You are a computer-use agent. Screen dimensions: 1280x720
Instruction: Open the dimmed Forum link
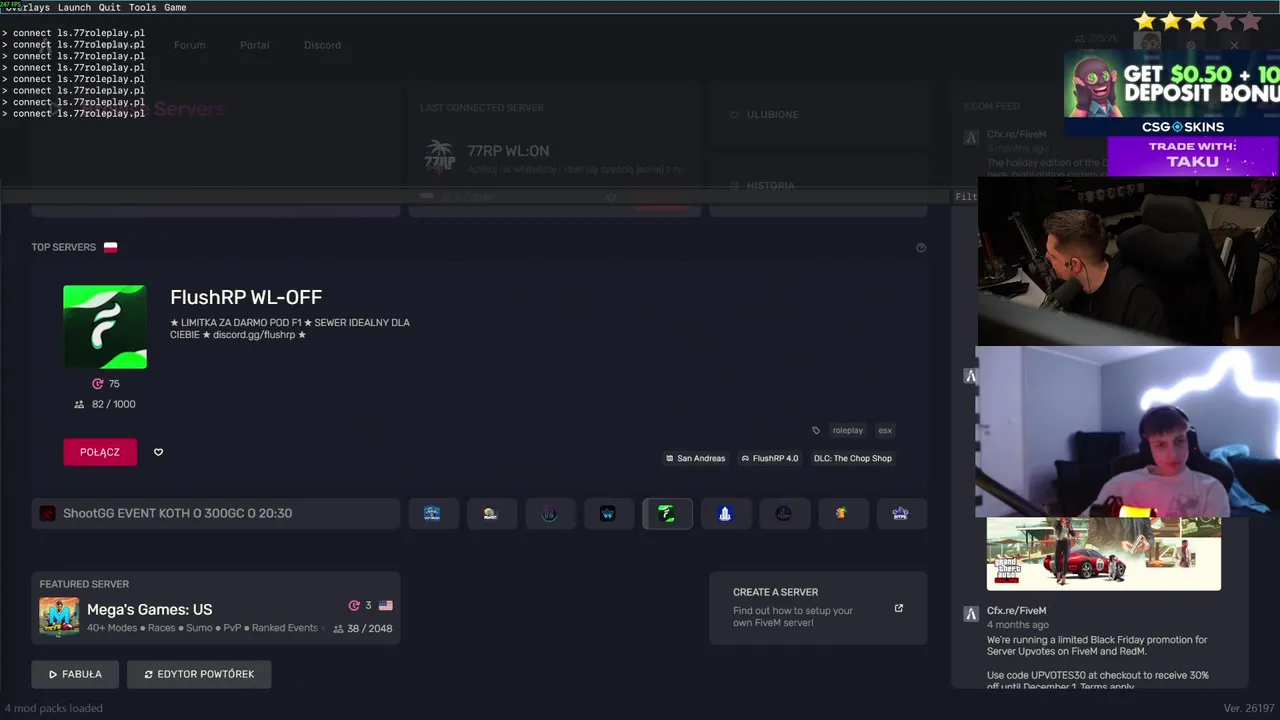coord(189,45)
